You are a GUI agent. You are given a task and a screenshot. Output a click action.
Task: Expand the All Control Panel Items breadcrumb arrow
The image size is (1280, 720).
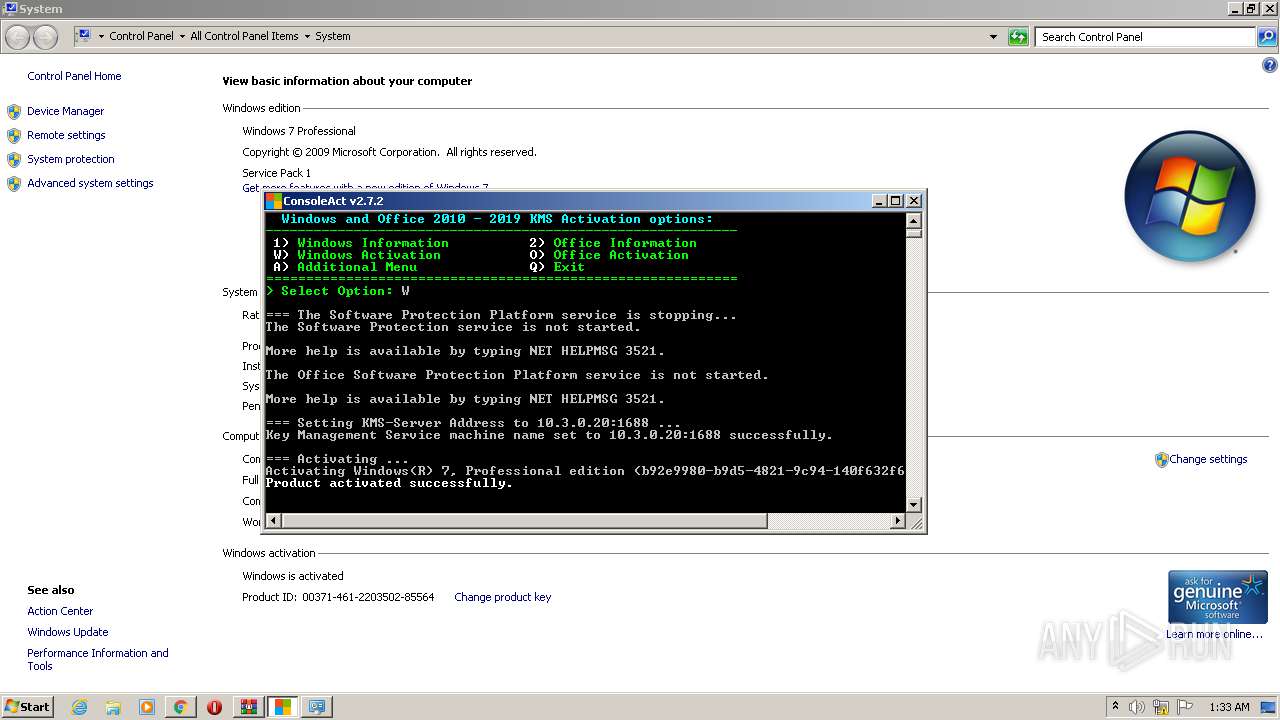tap(307, 36)
